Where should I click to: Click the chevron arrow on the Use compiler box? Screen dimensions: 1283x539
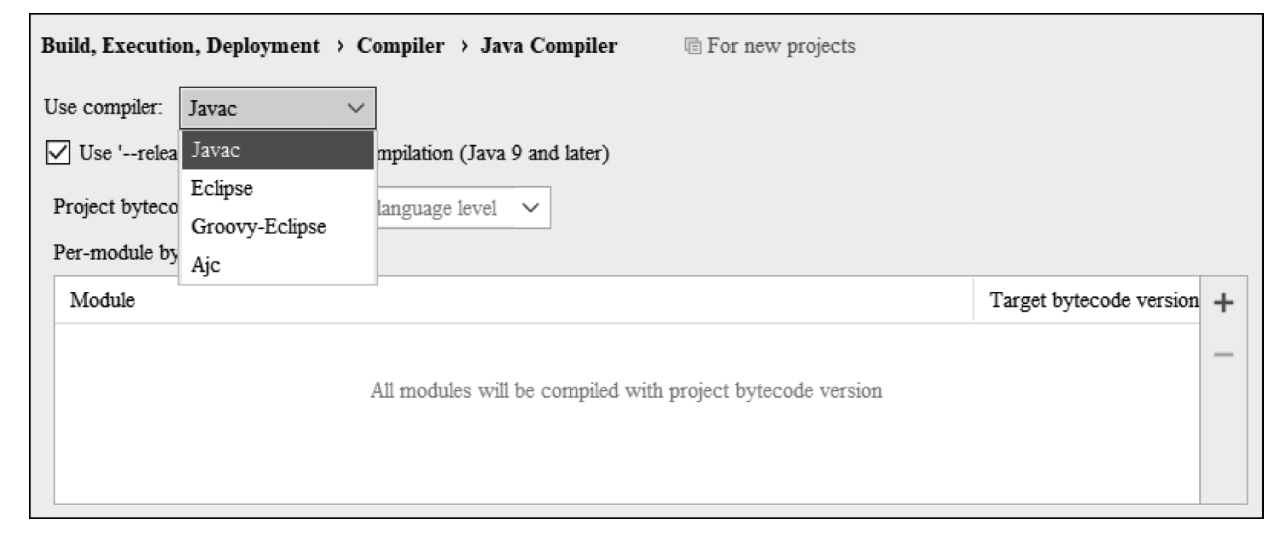point(355,107)
